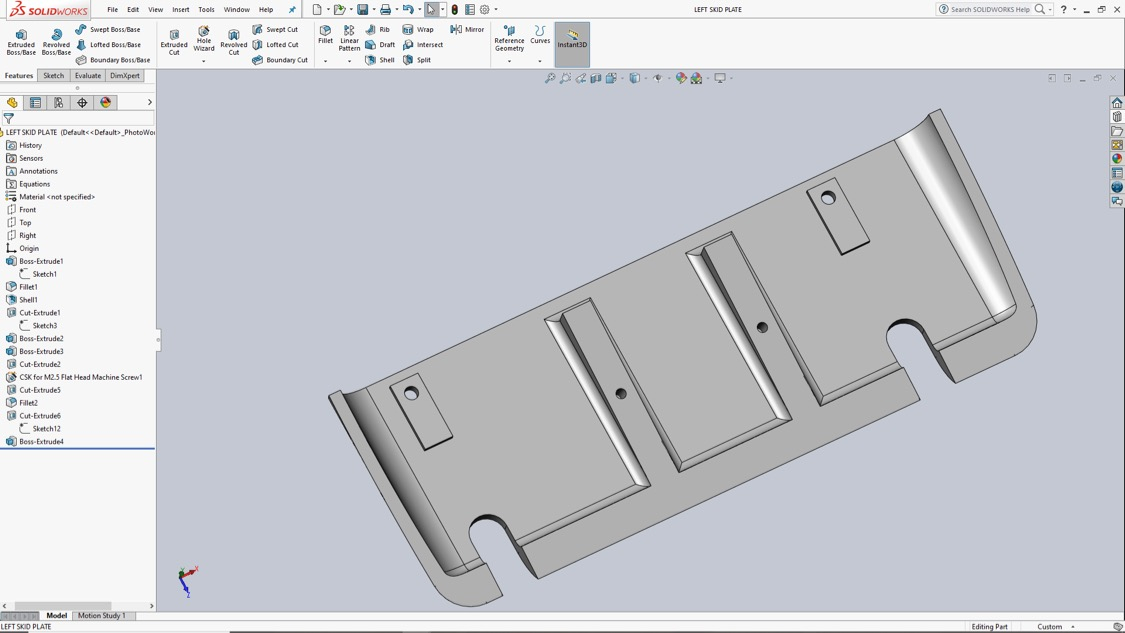Open the Curves dropdown arrow
Screen dimensions: 1125x633
pos(540,62)
